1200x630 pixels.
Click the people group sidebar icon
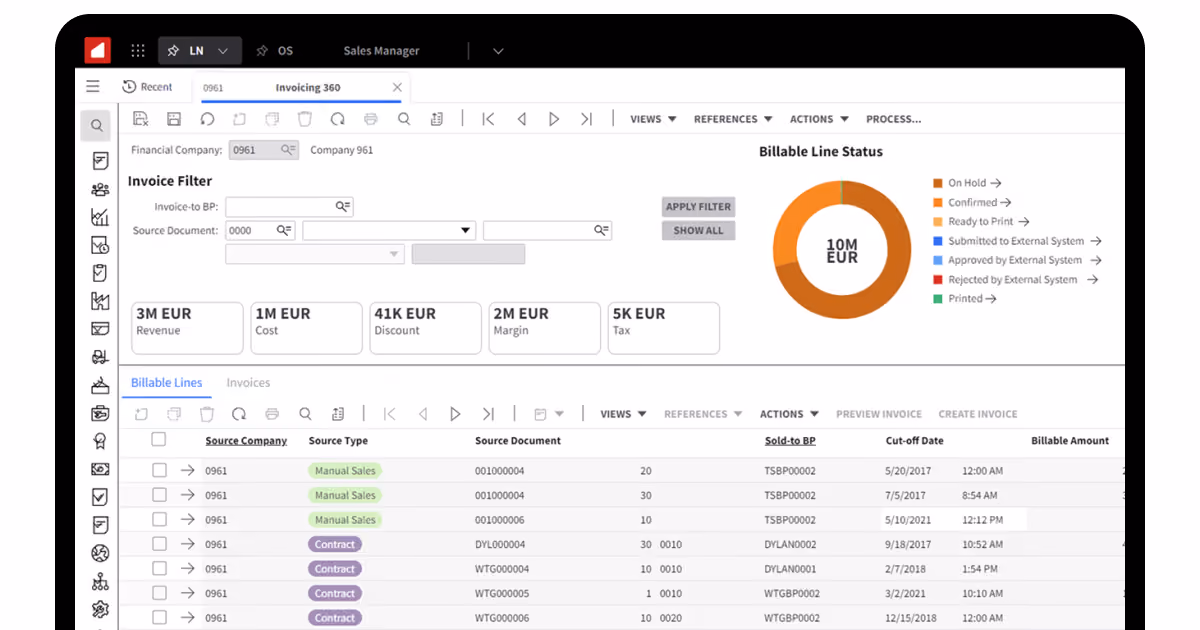pyautogui.click(x=99, y=189)
